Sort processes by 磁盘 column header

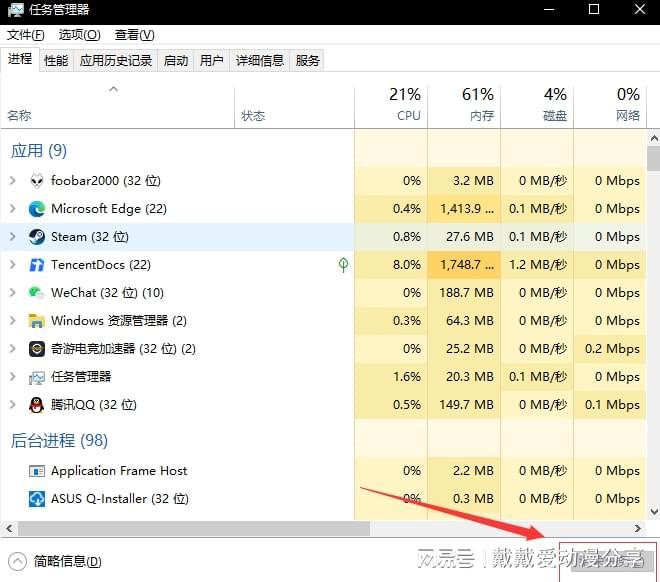(537, 107)
